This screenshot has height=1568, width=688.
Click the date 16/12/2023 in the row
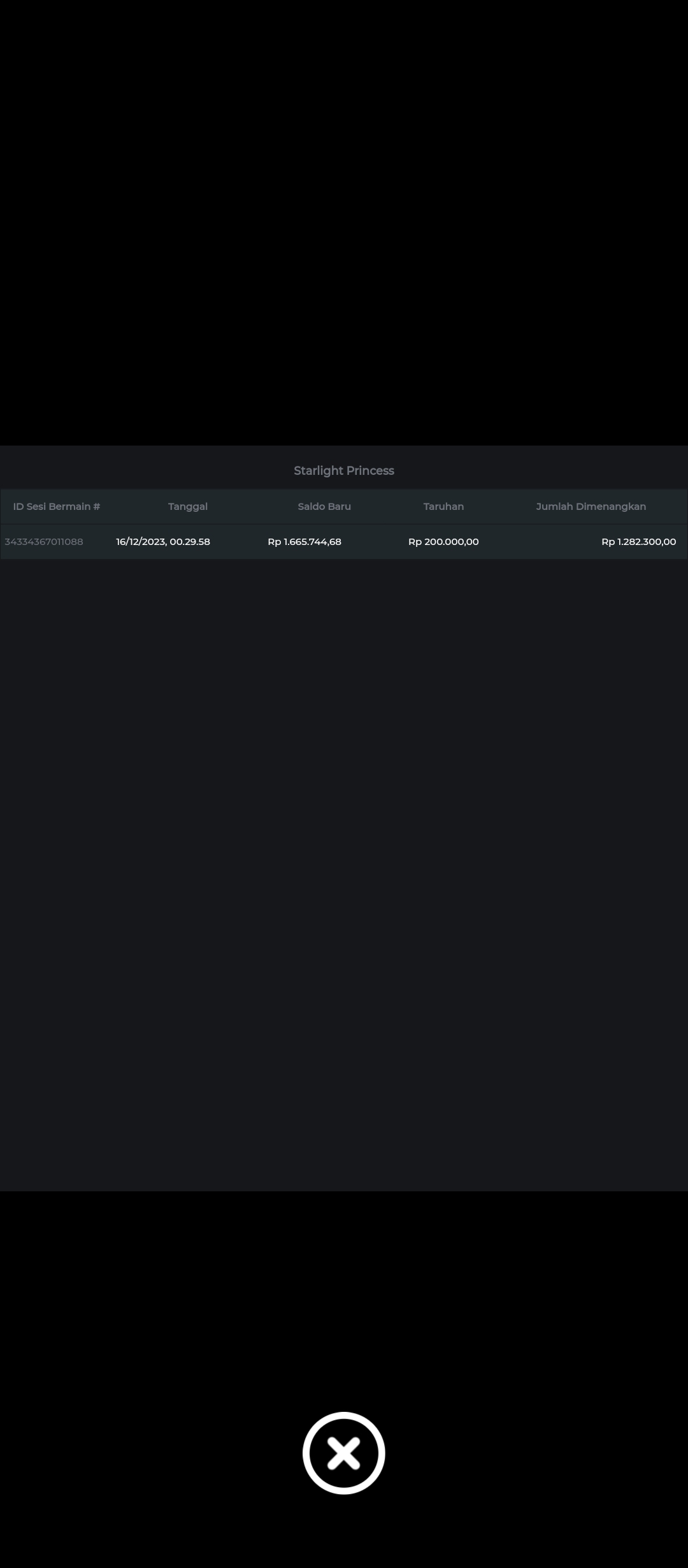140,541
